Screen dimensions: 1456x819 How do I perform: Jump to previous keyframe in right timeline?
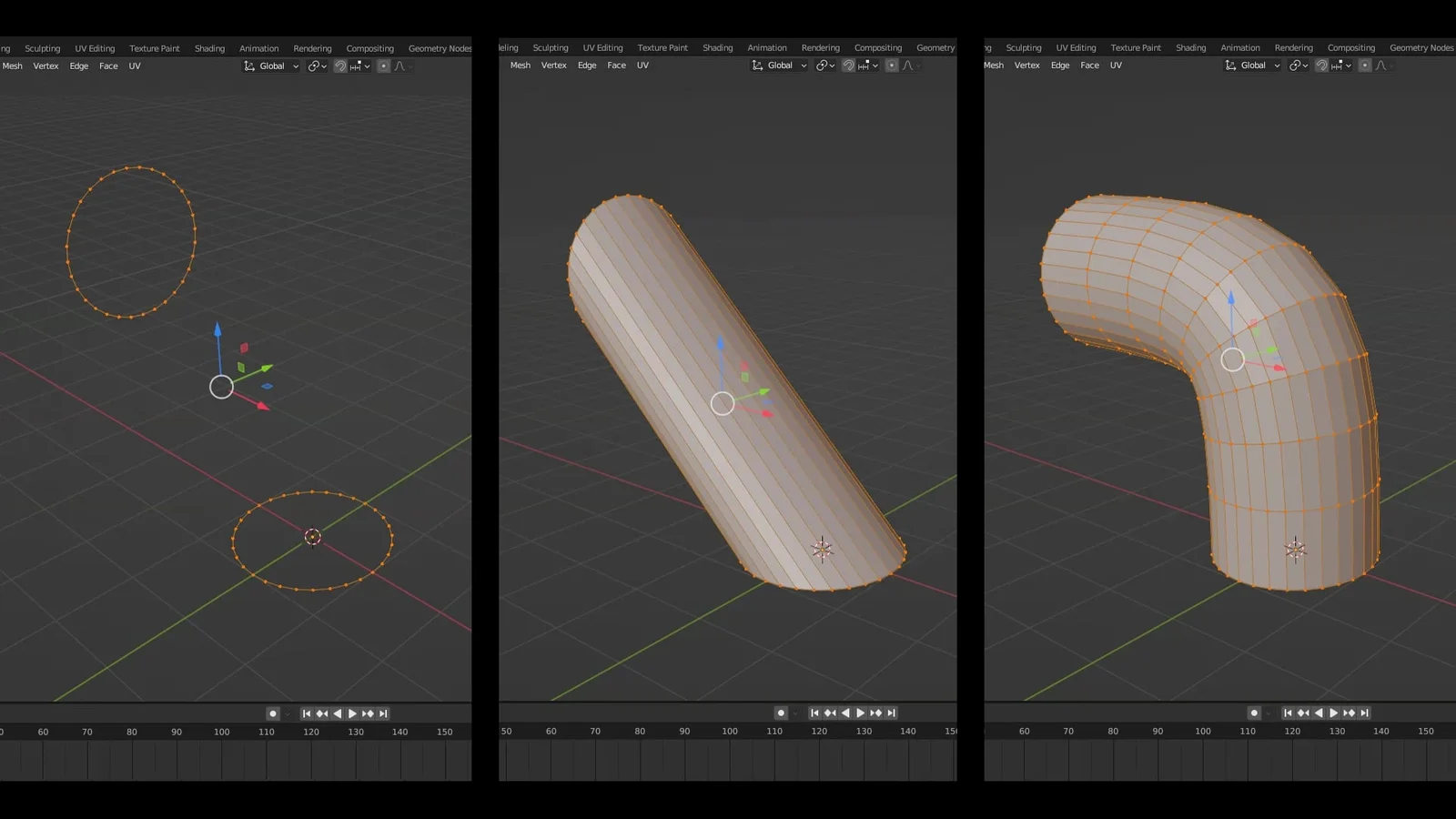coord(1303,713)
